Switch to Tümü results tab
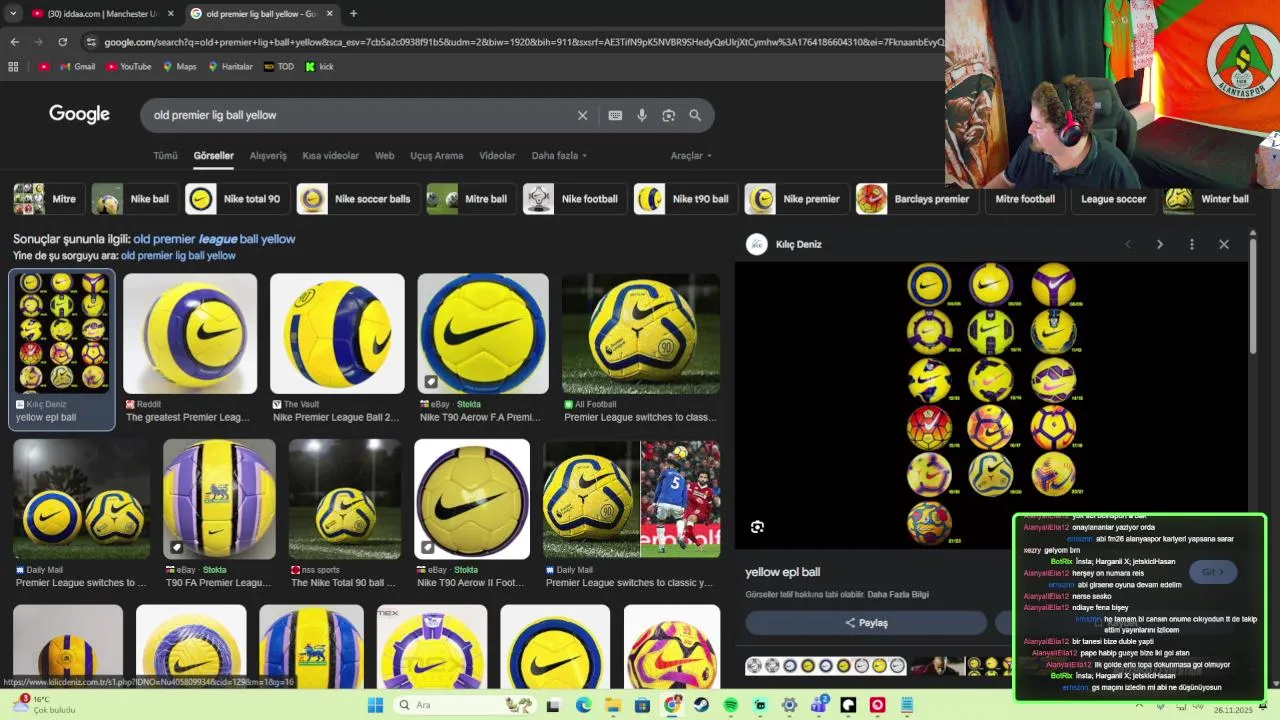Viewport: 1280px width, 720px height. click(165, 156)
